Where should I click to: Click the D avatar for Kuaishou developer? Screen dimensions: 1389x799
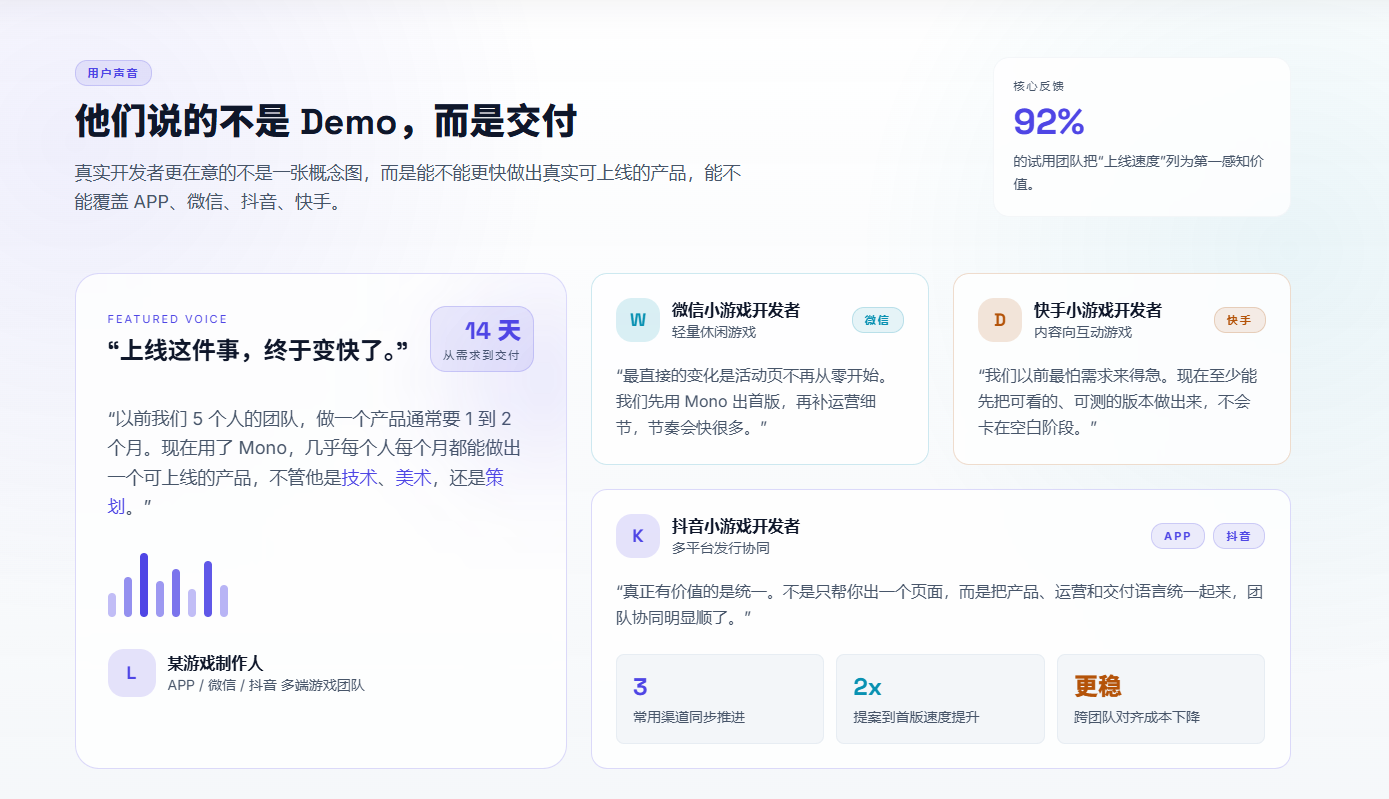click(x=1000, y=320)
